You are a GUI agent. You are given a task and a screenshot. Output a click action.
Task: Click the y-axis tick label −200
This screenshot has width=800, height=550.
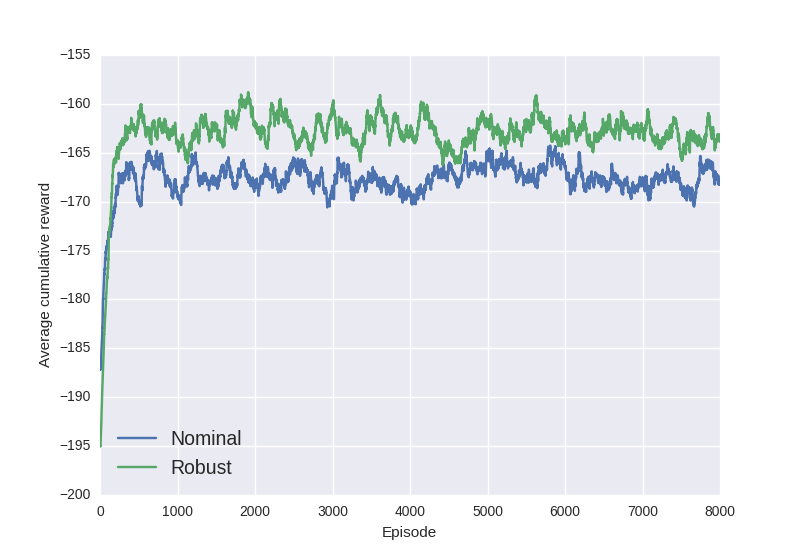[76, 494]
